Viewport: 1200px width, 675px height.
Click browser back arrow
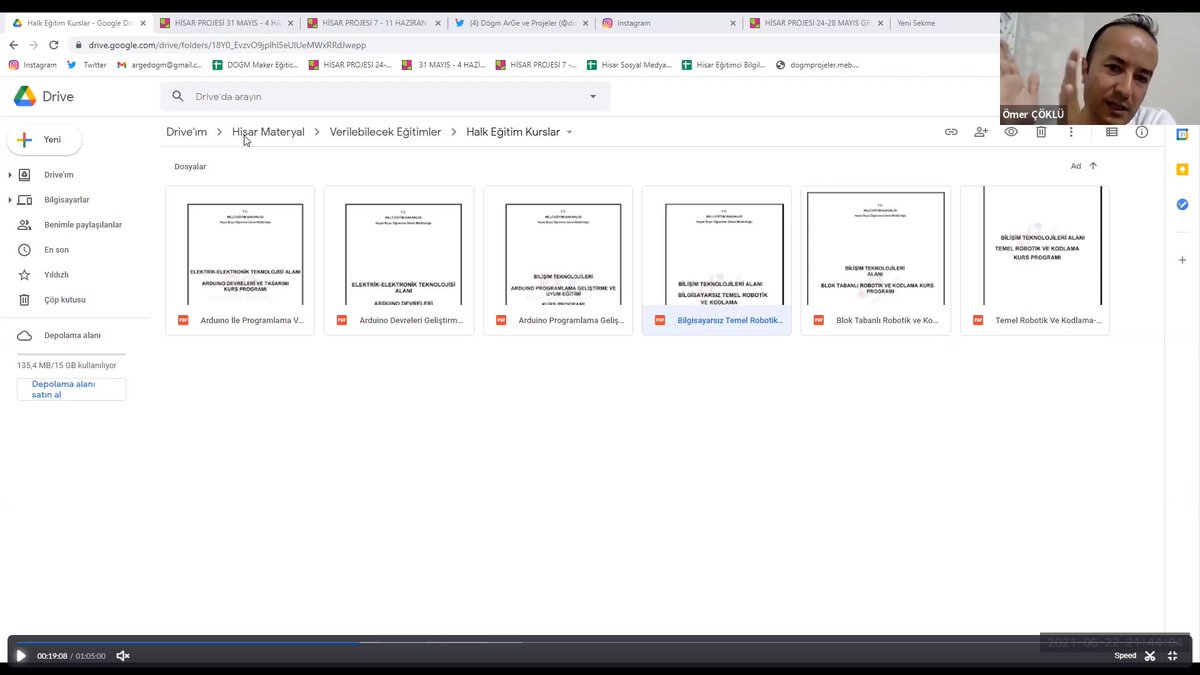(x=14, y=45)
